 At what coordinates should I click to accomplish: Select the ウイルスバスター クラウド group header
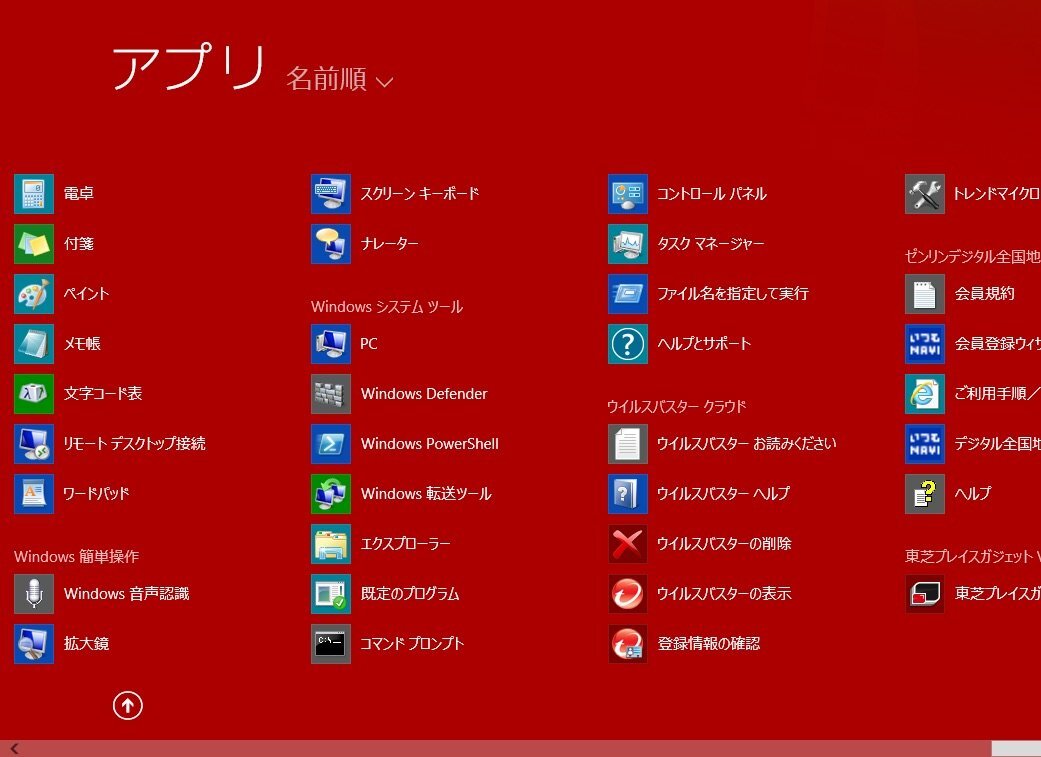pyautogui.click(x=677, y=406)
